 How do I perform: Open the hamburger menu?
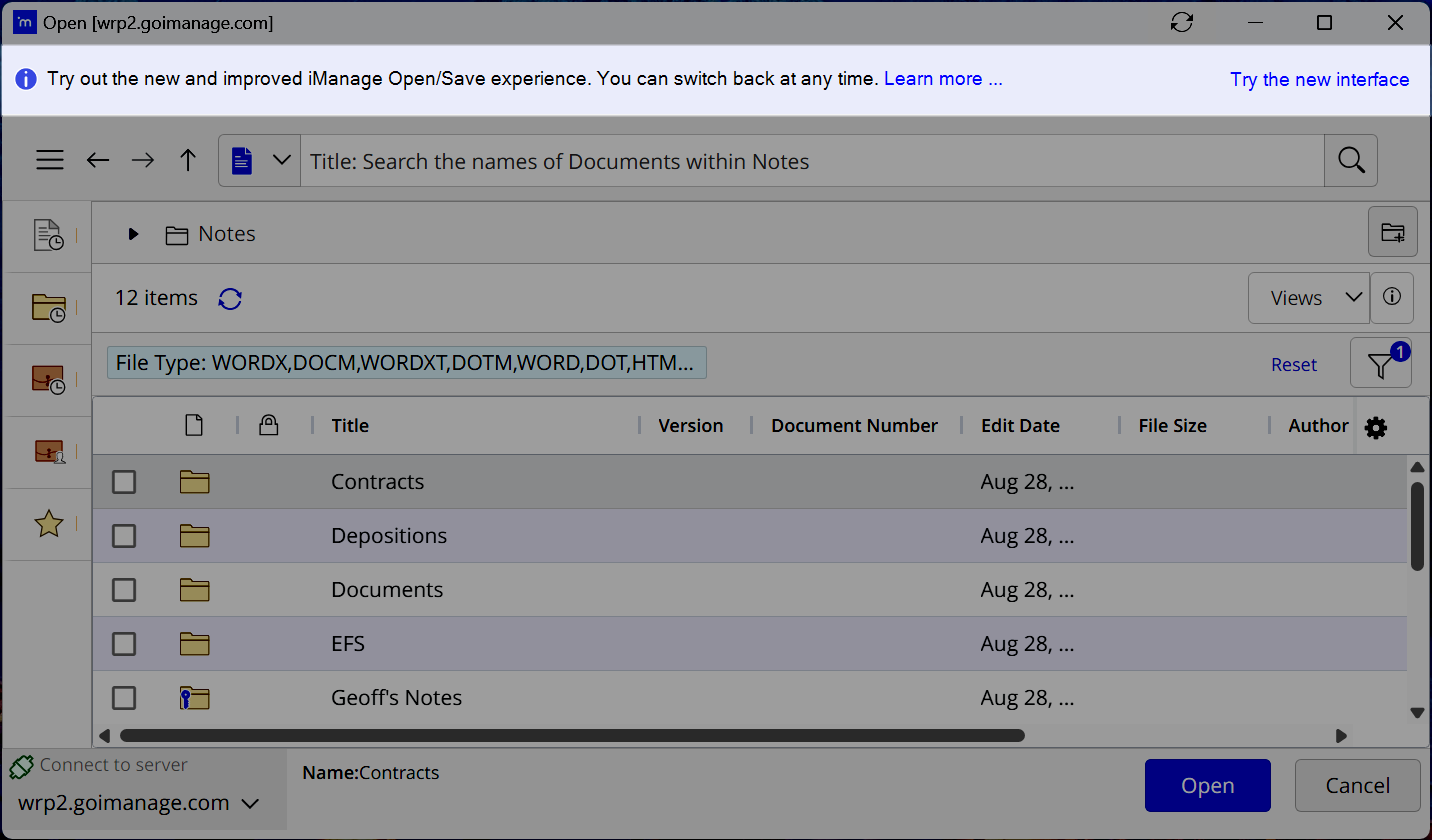tap(49, 160)
